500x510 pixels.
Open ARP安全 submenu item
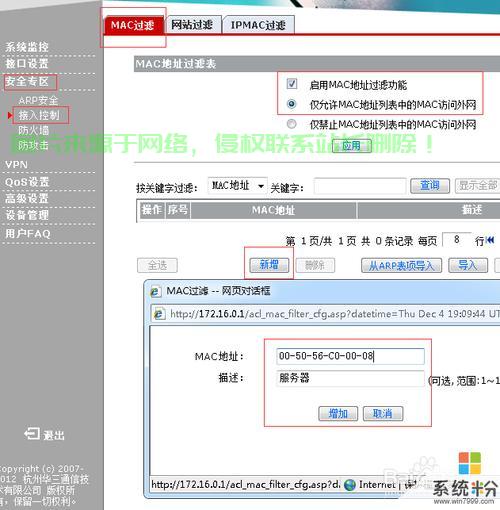38,100
